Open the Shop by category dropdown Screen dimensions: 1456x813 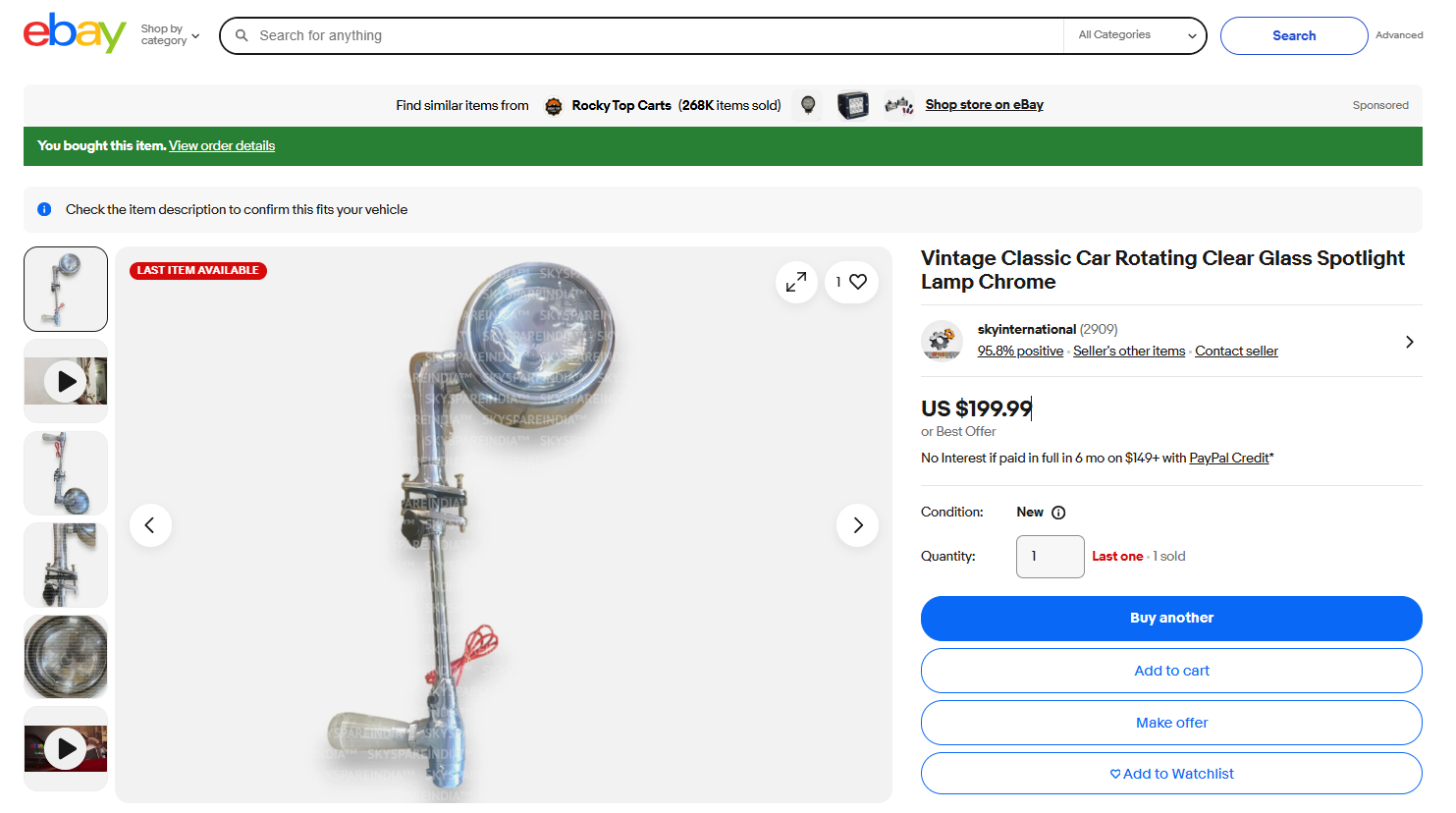click(170, 35)
